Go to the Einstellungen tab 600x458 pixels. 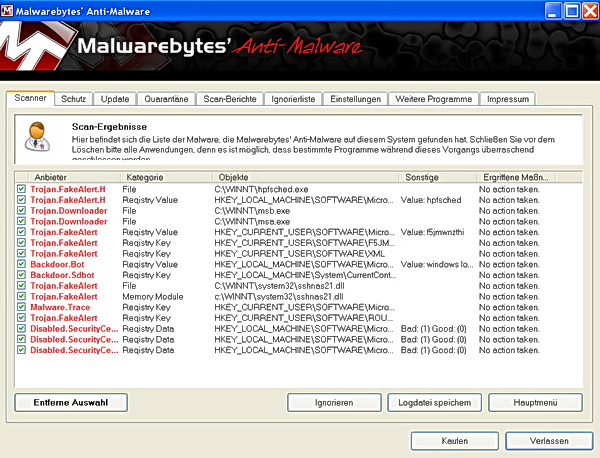pyautogui.click(x=355, y=99)
